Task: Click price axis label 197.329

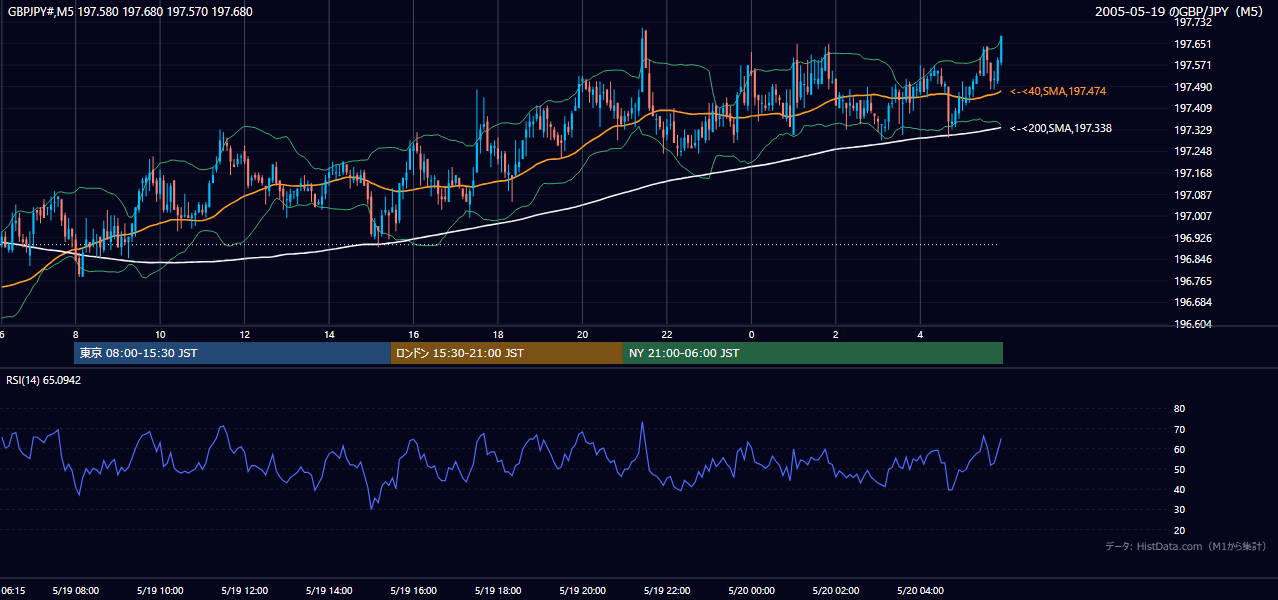Action: pyautogui.click(x=1193, y=130)
